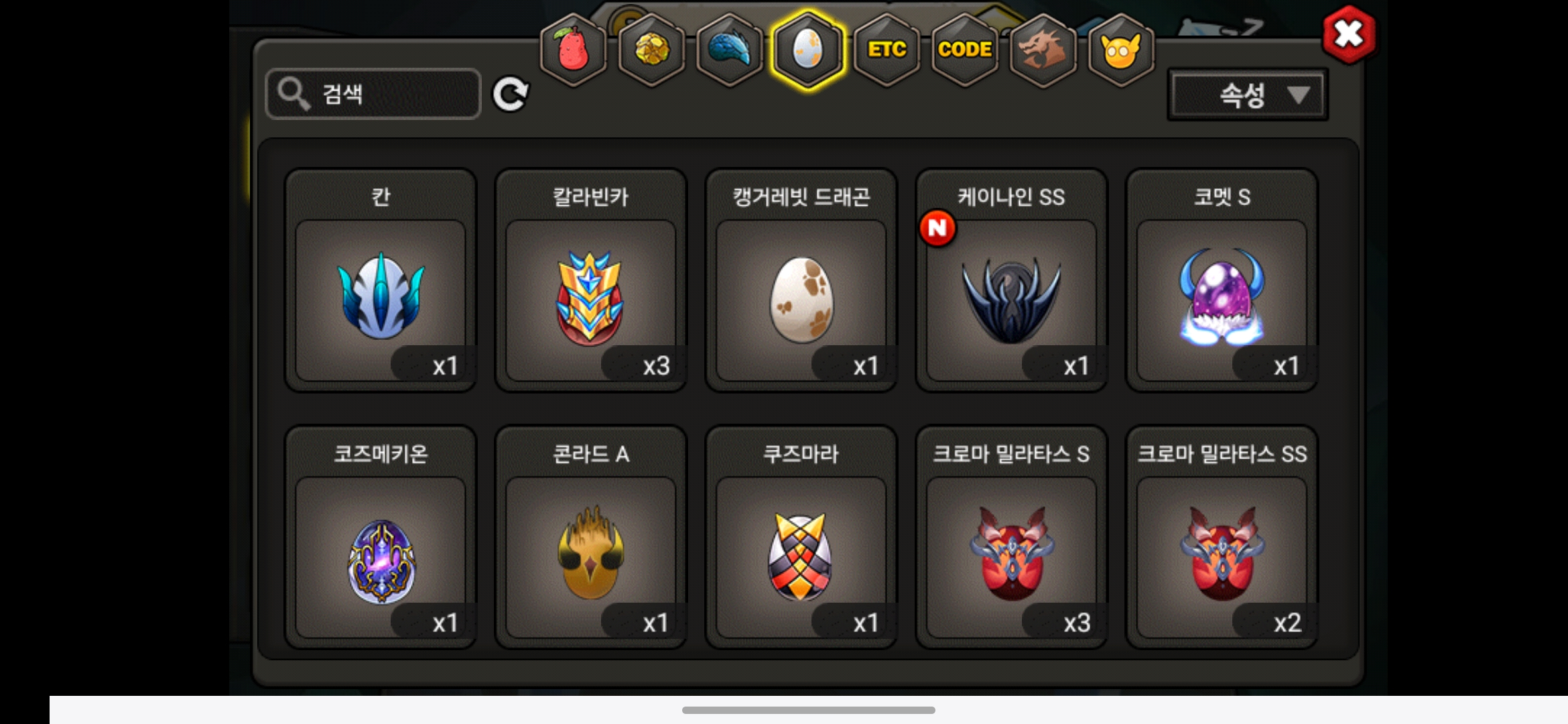This screenshot has width=1568, height=724.
Task: Click inside the 검색 search field
Action: [373, 94]
